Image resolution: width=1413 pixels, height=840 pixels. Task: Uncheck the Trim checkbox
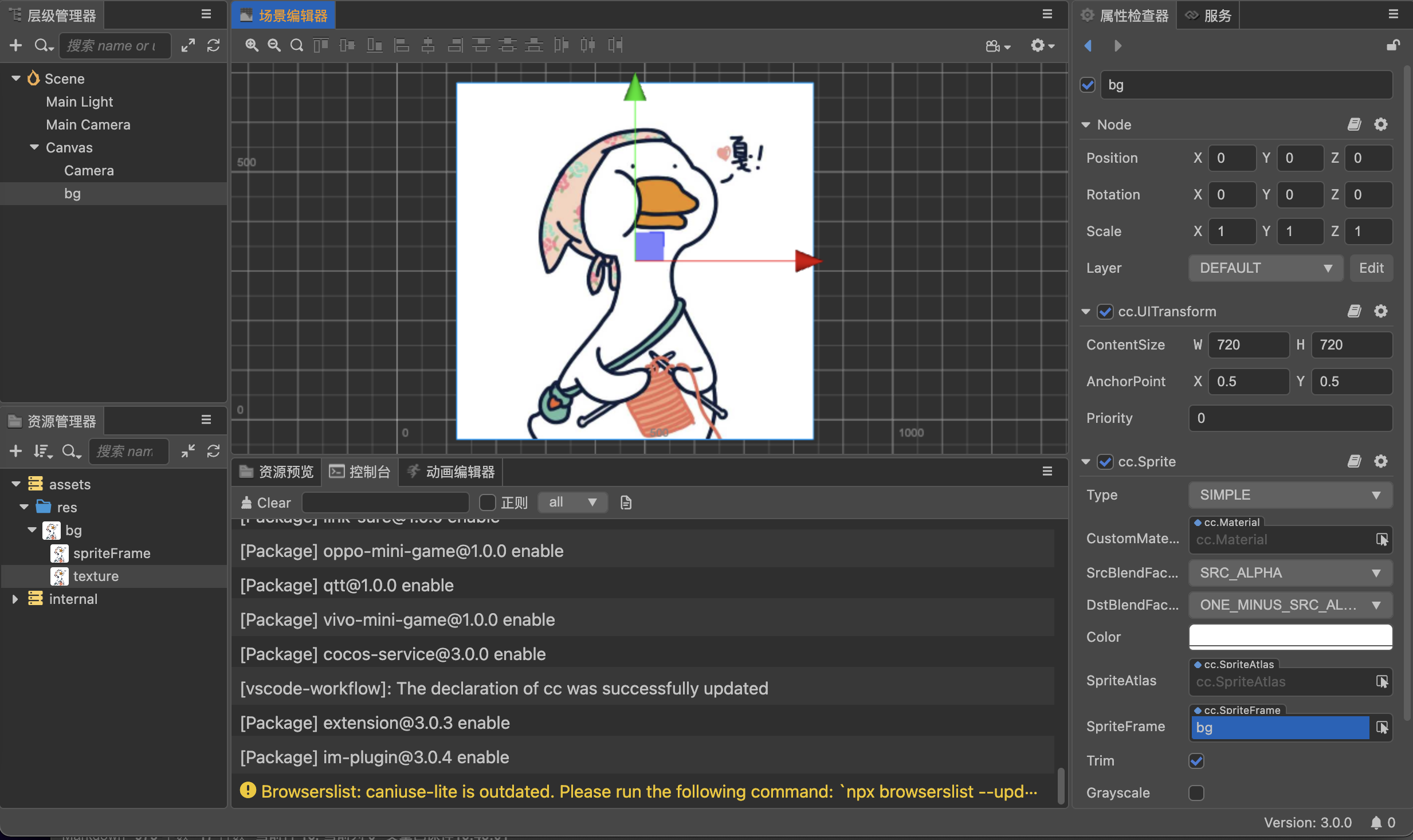coord(1196,760)
